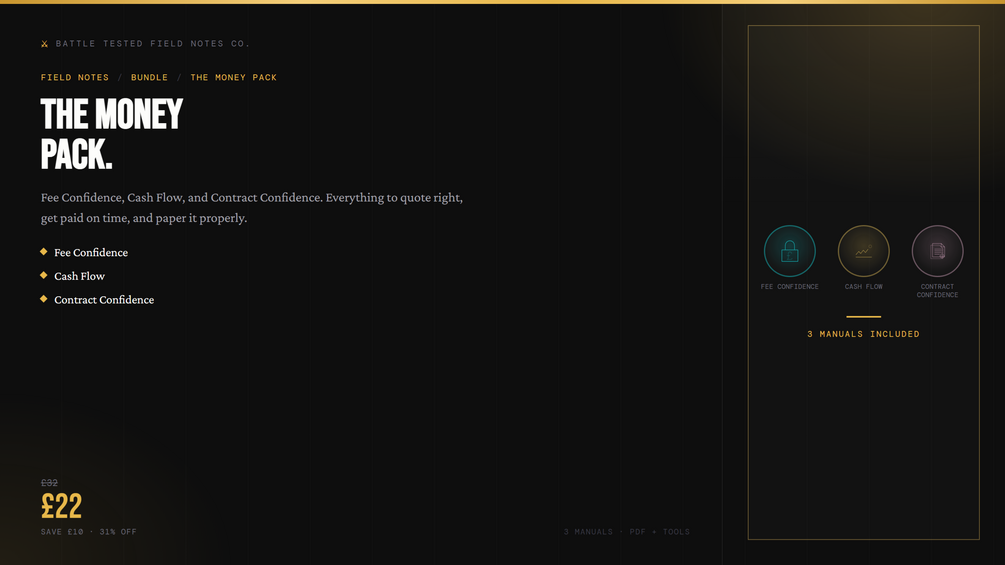Image resolution: width=1005 pixels, height=565 pixels.
Task: Click Battle Tested Field Notes Co. brand text
Action: click(153, 44)
